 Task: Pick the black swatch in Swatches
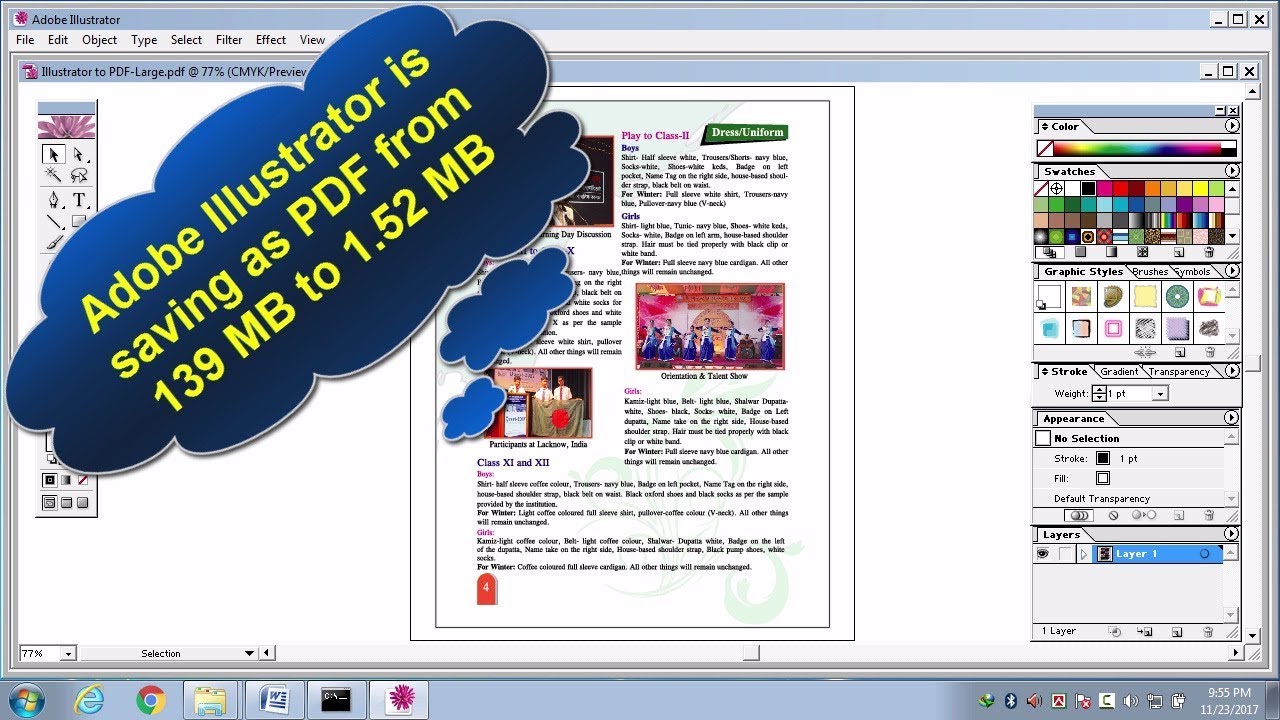[x=1088, y=188]
